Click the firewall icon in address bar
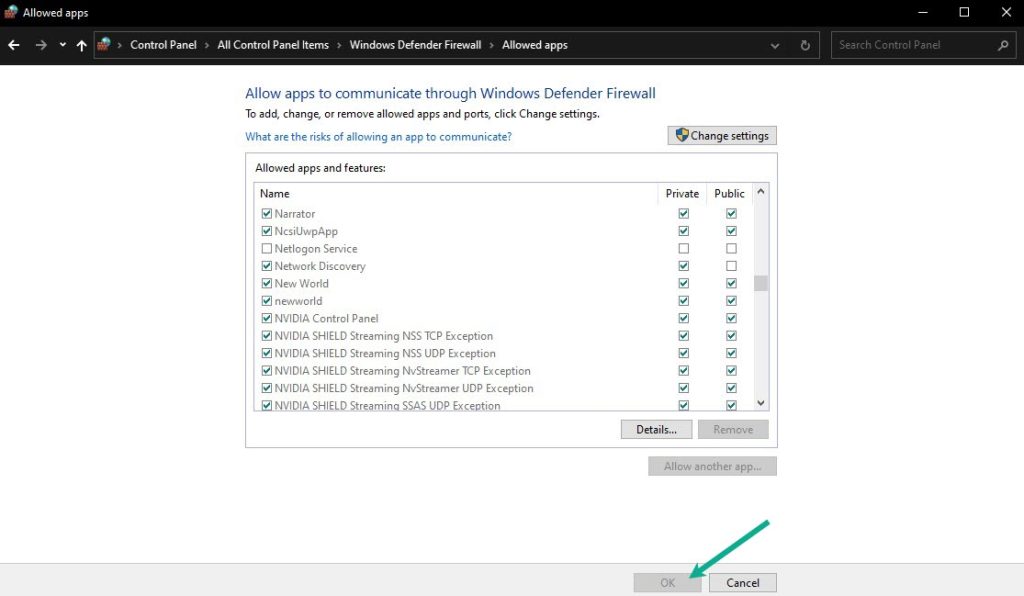Screen dimensions: 1024x596 click(x=104, y=44)
